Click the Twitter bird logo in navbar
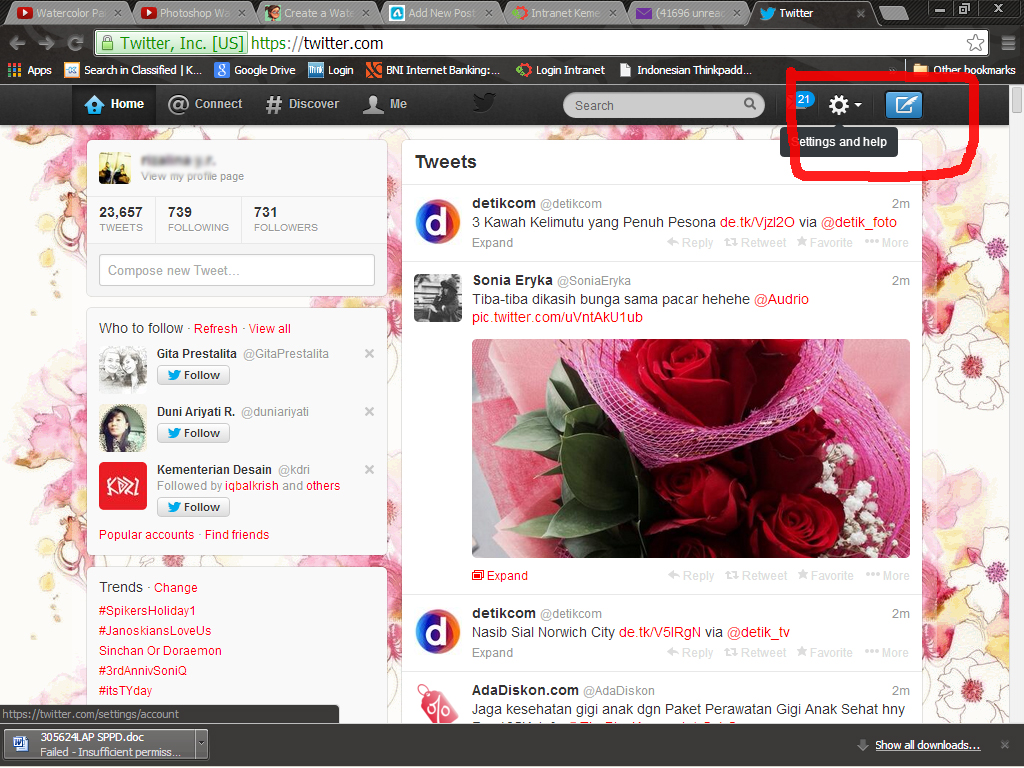 (x=484, y=103)
